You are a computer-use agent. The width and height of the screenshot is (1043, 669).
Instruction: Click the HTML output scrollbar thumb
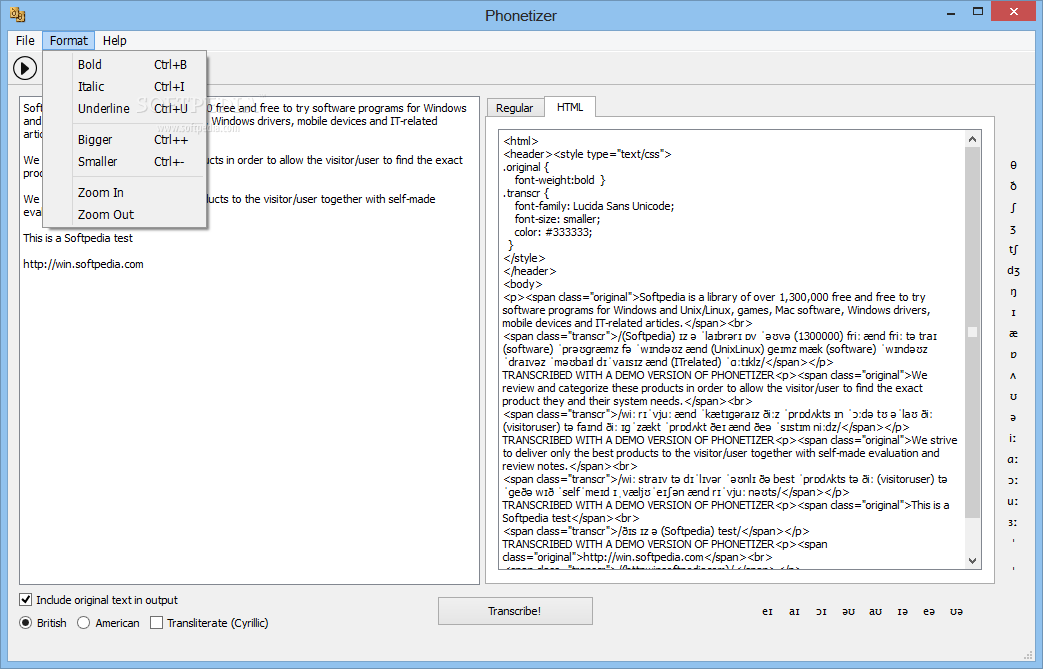point(972,333)
